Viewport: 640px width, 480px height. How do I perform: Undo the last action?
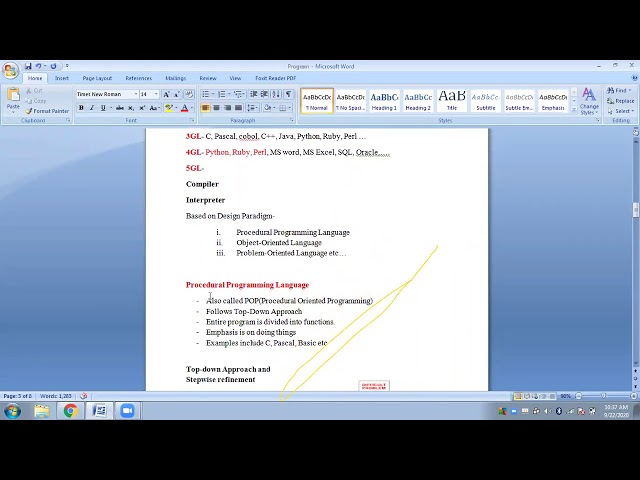click(38, 66)
